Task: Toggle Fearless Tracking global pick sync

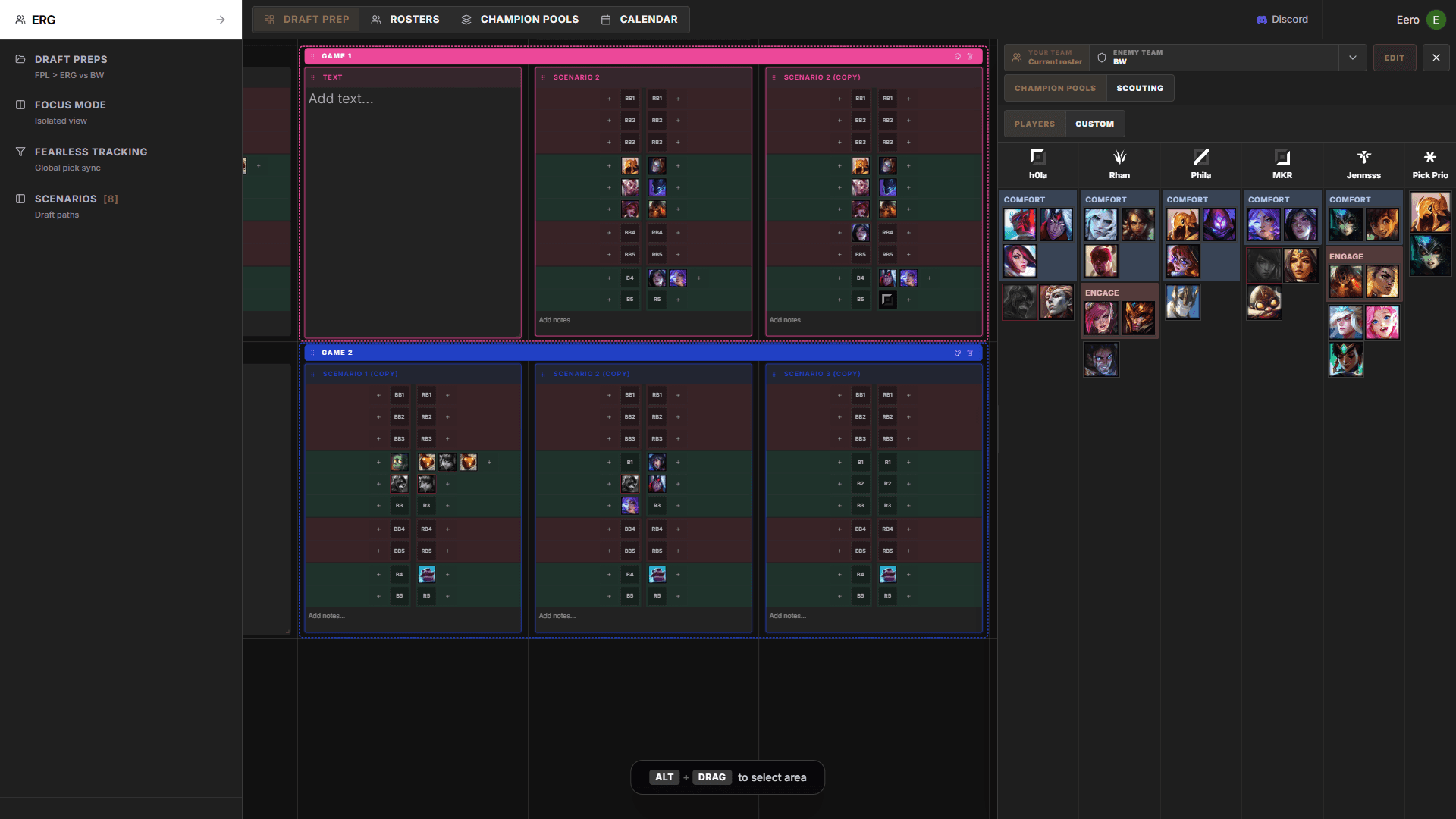Action: pyautogui.click(x=121, y=159)
